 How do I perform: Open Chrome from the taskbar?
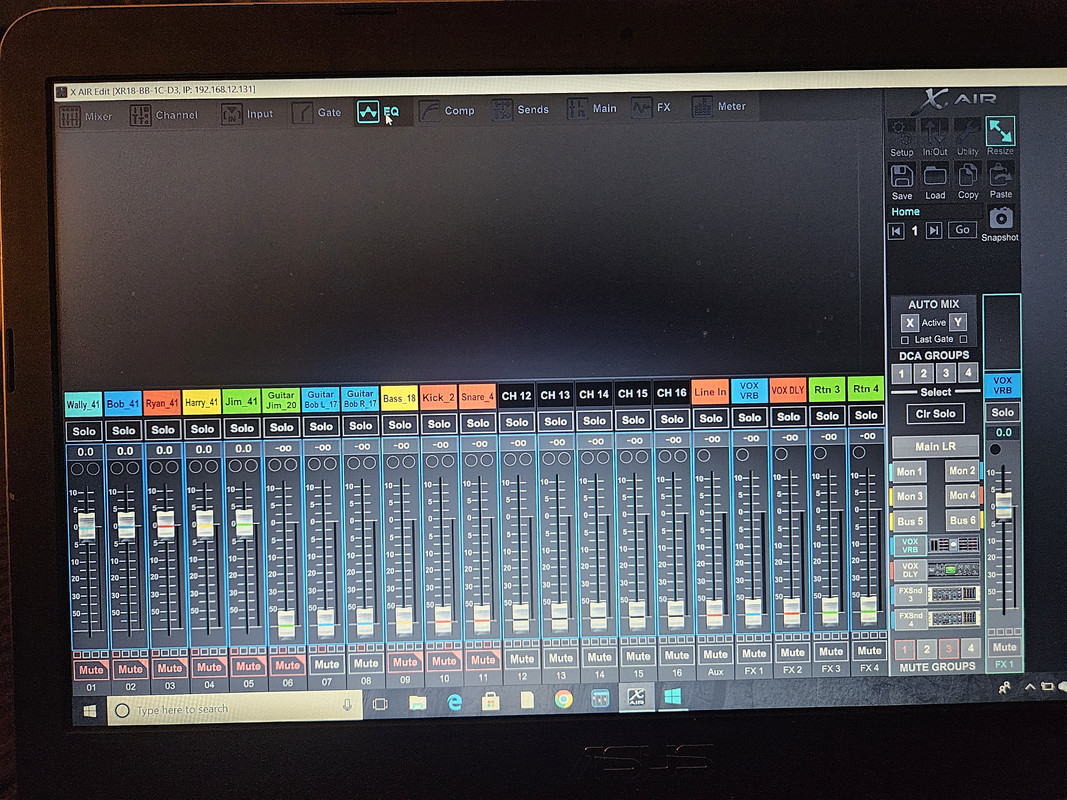pyautogui.click(x=563, y=699)
